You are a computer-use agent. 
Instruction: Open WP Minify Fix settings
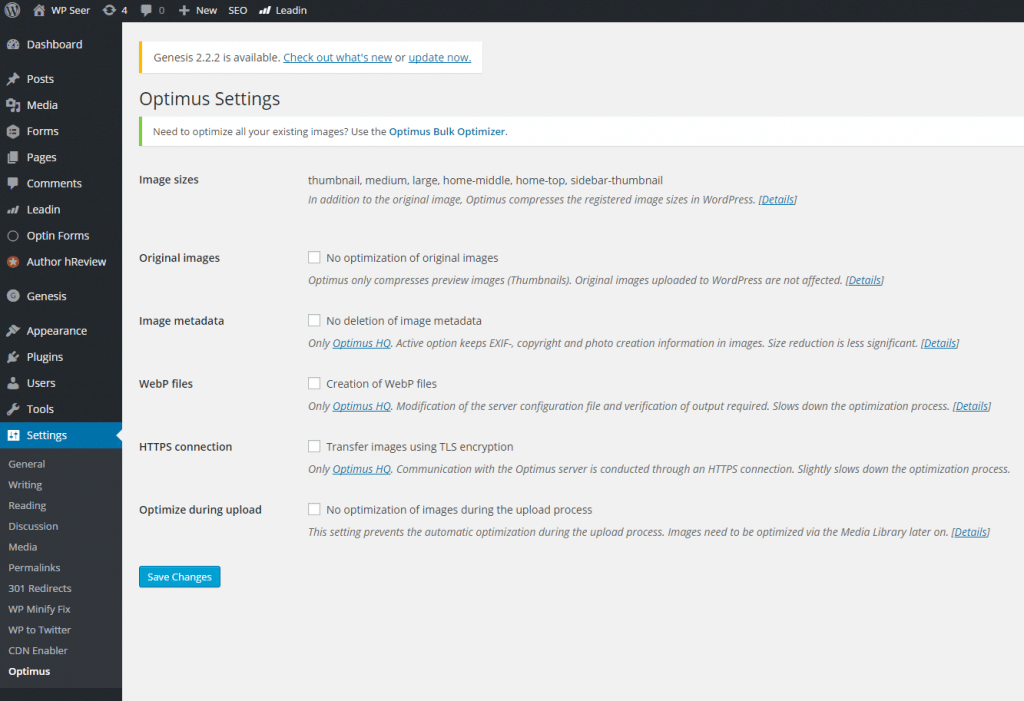[x=39, y=609]
